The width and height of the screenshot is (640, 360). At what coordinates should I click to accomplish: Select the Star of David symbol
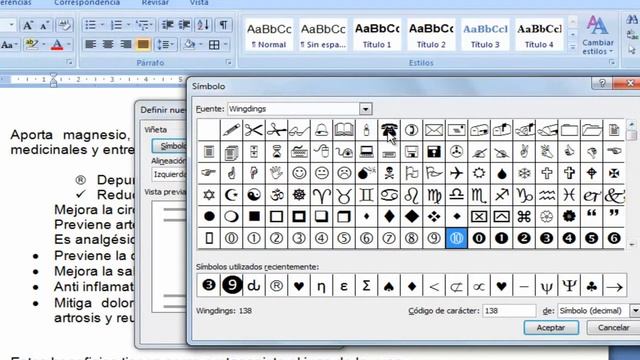209,195
